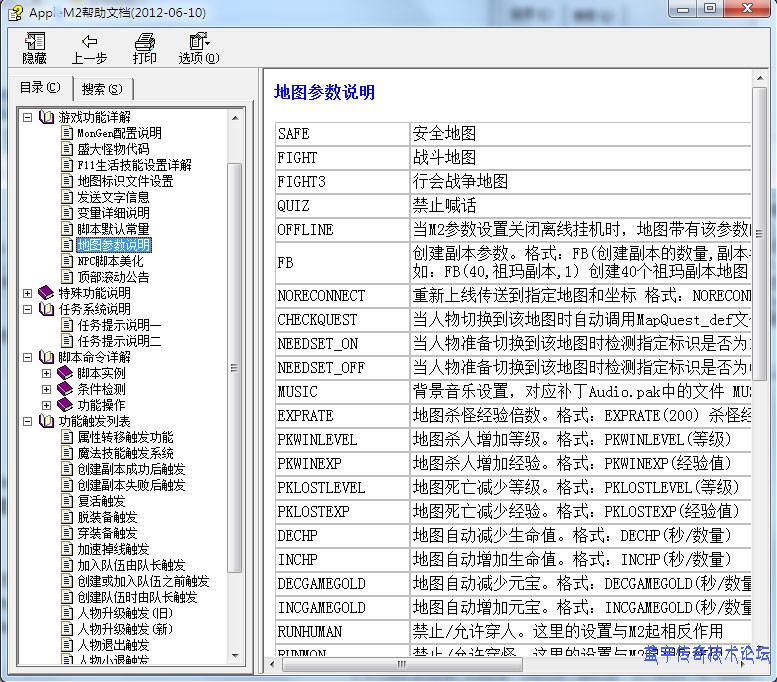Open the 复活触发 topic
Image resolution: width=777 pixels, height=682 pixels.
tap(101, 501)
